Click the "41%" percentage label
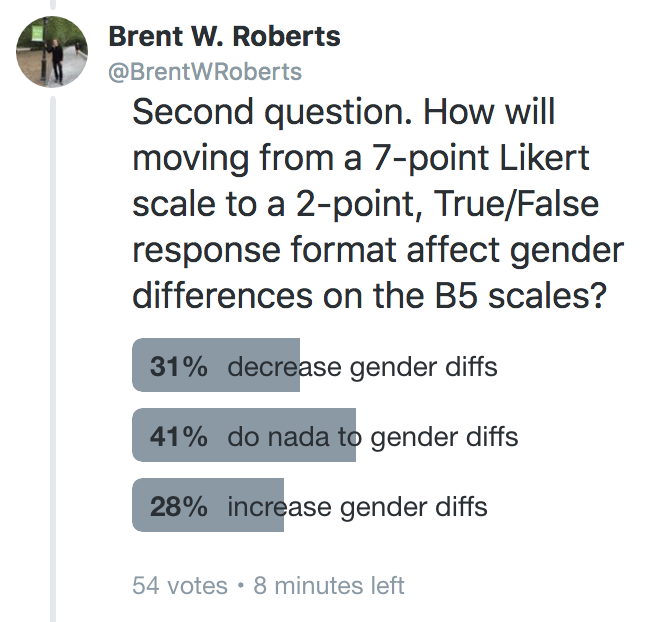This screenshot has height=622, width=648. click(178, 437)
